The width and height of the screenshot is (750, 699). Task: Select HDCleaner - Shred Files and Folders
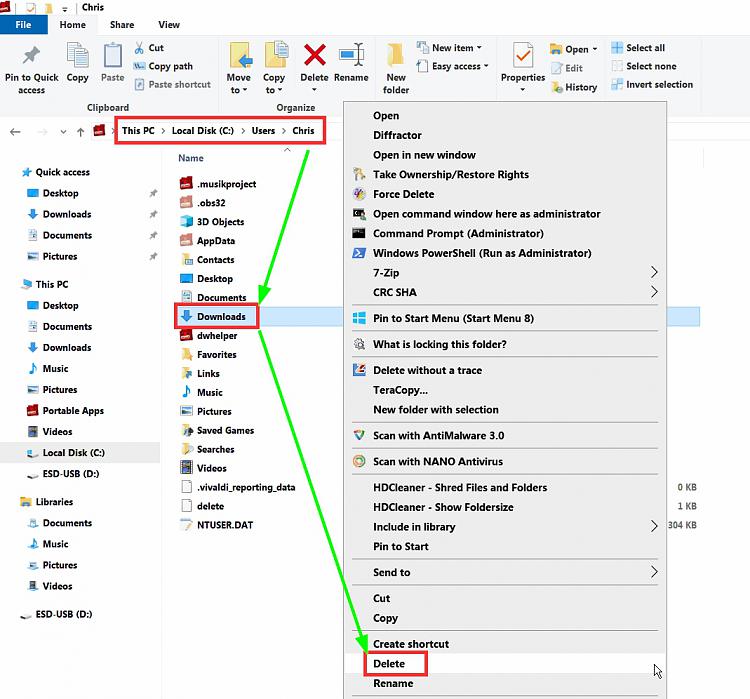tap(505, 487)
